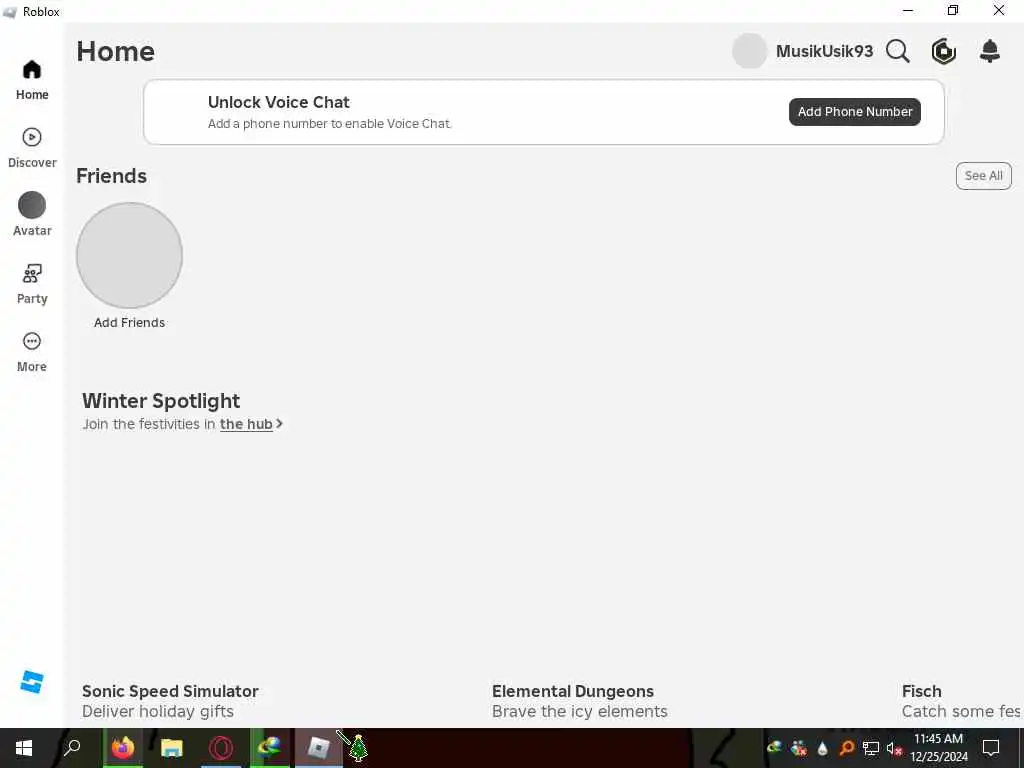Click See All friends button
Image resolution: width=1024 pixels, height=768 pixels.
[x=984, y=176]
